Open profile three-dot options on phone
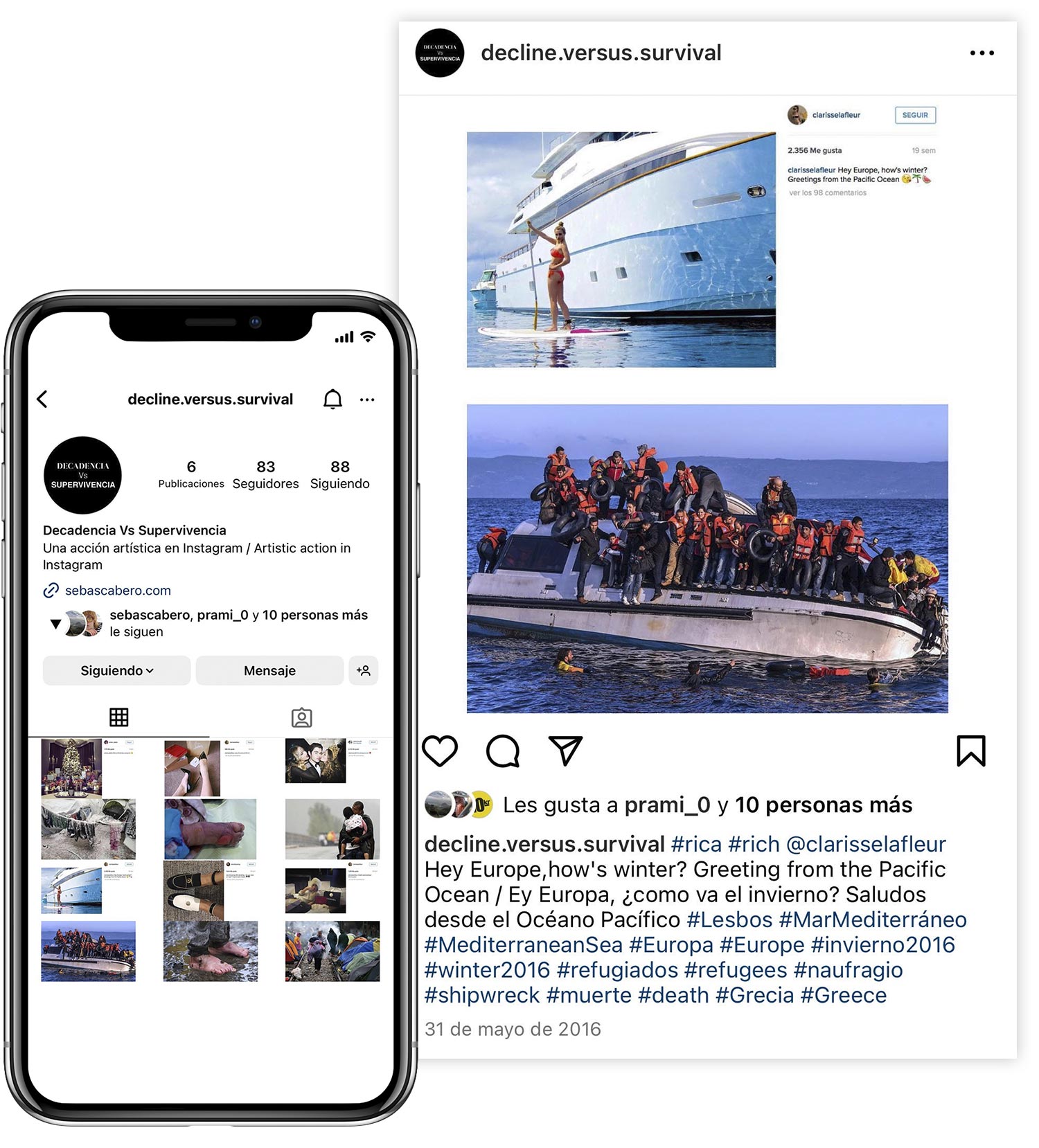The image size is (1039, 1148). point(367,400)
